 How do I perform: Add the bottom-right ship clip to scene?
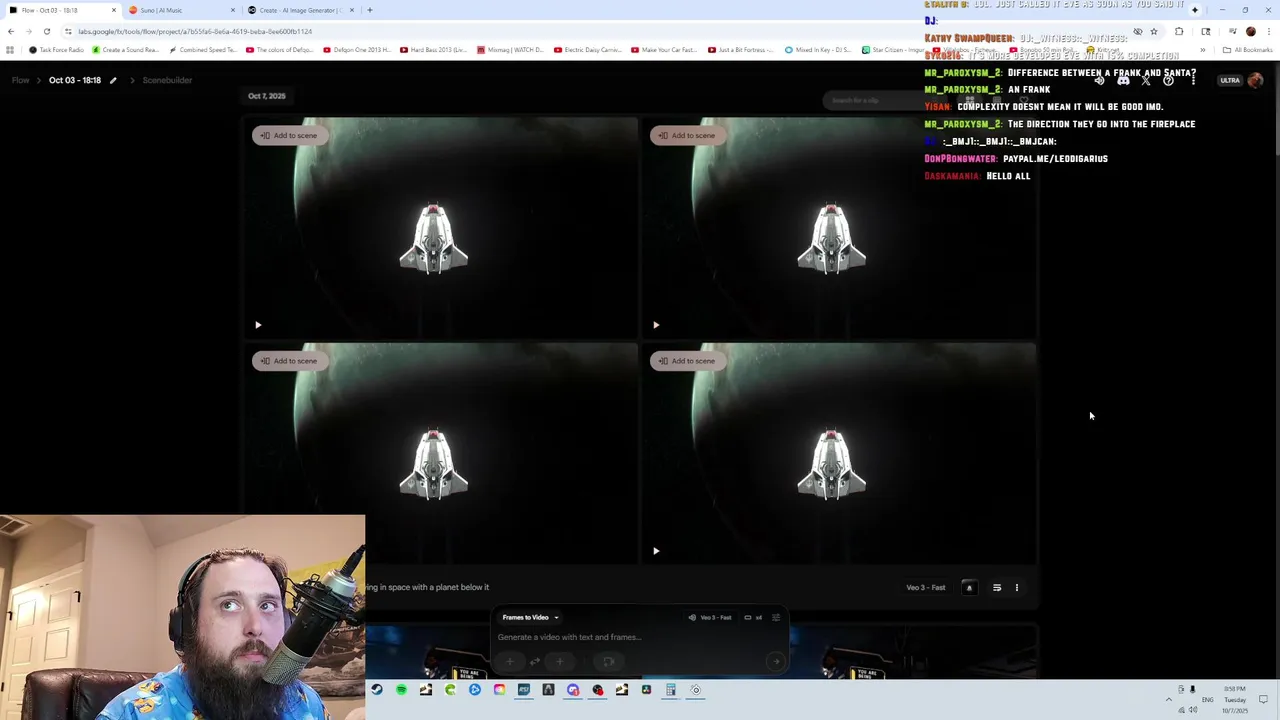pos(687,361)
